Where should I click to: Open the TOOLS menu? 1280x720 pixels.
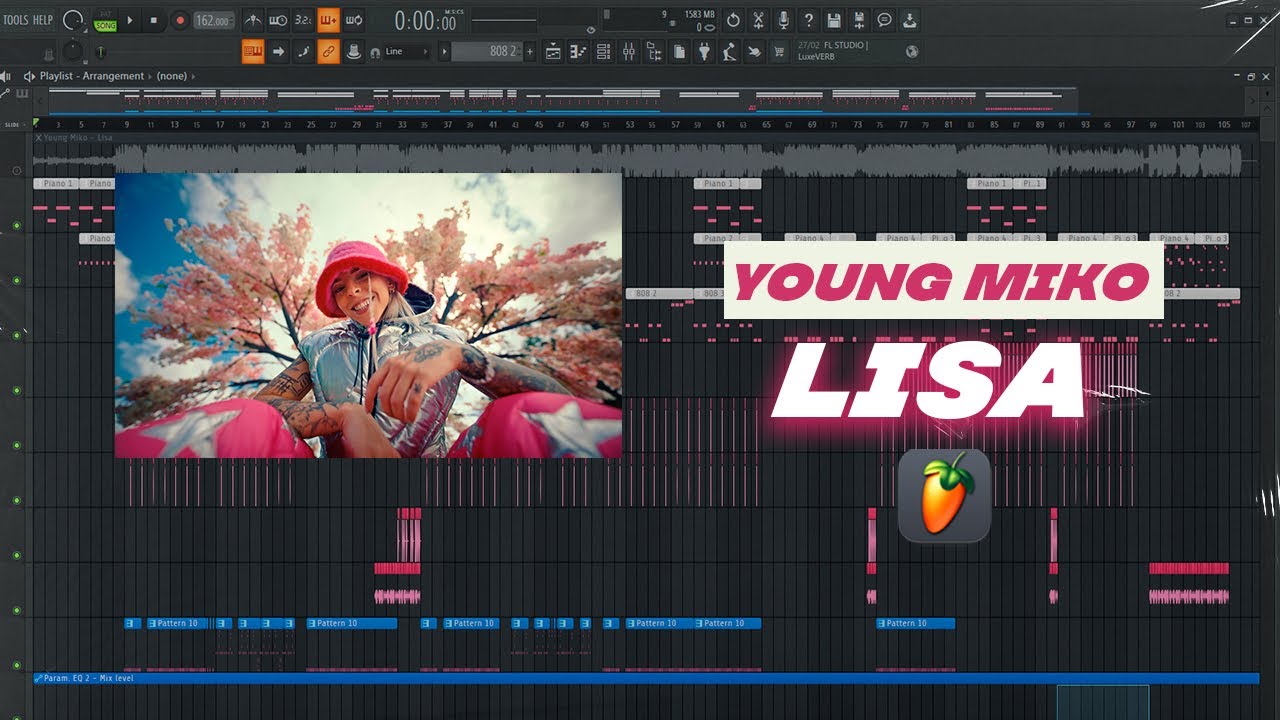pyautogui.click(x=15, y=20)
